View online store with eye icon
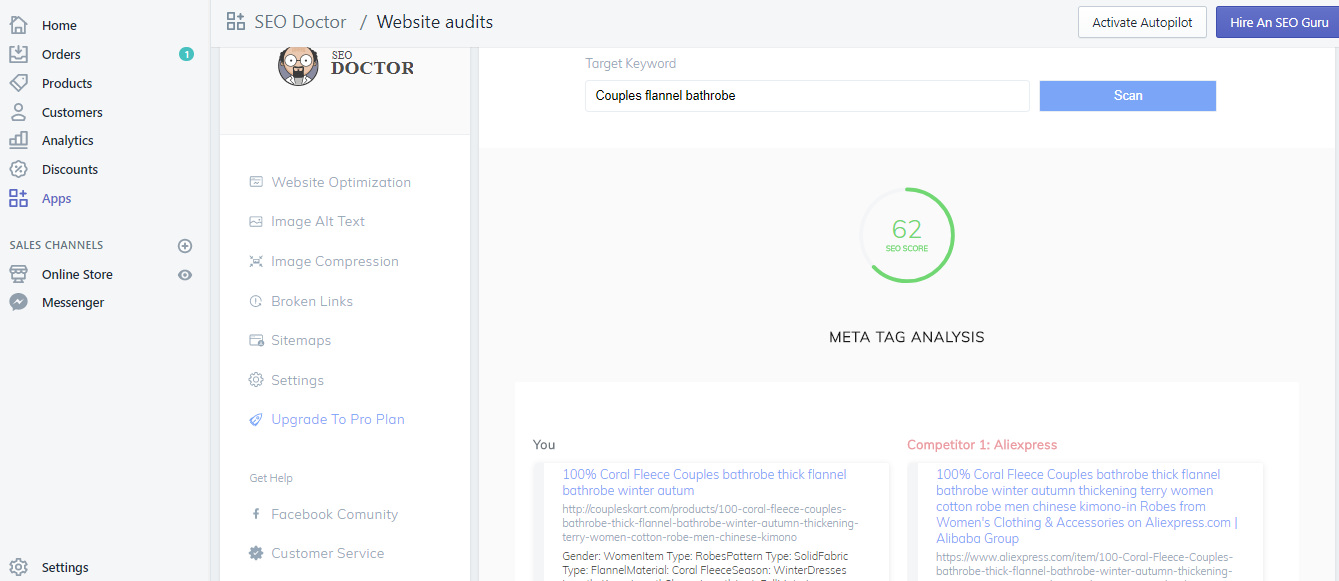This screenshot has height=581, width=1339. [x=185, y=274]
